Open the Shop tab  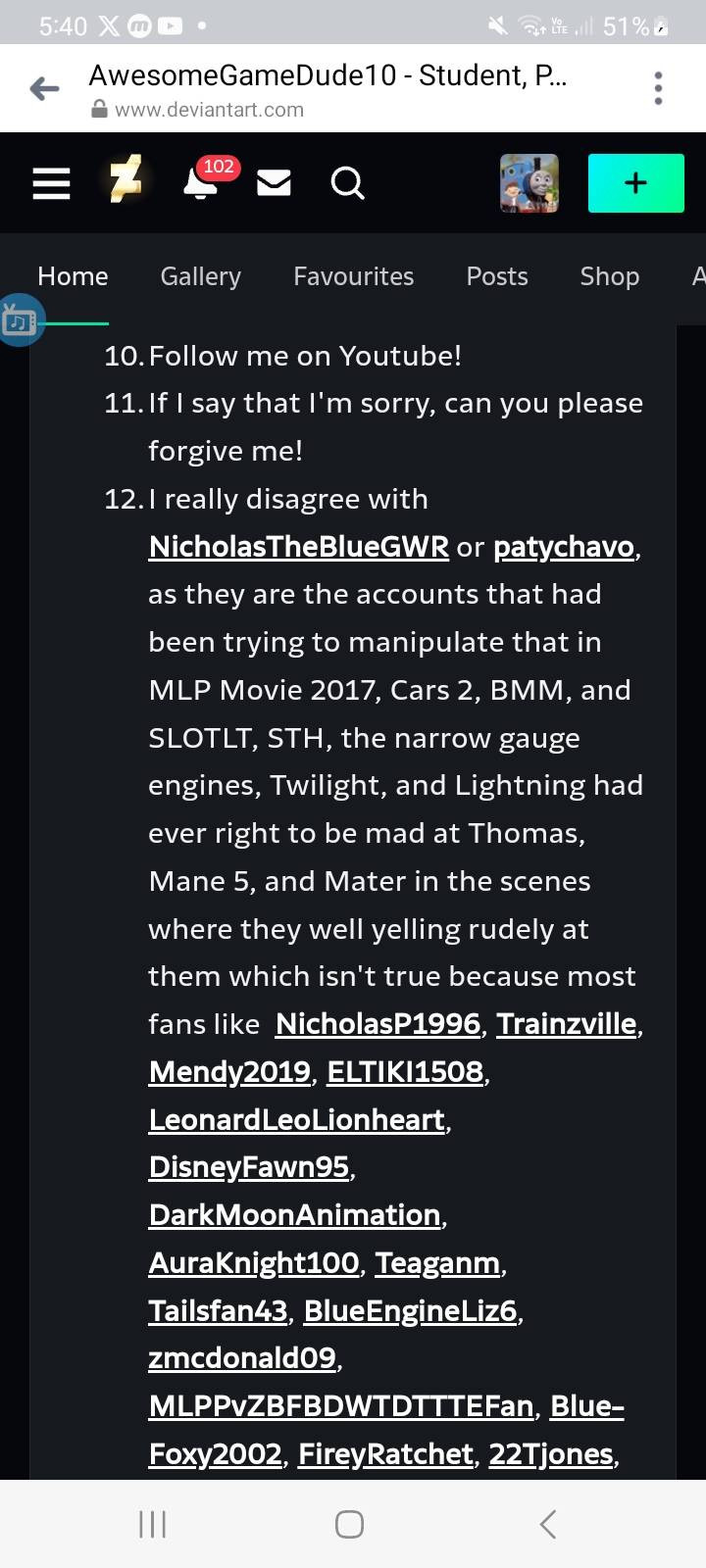(x=610, y=276)
